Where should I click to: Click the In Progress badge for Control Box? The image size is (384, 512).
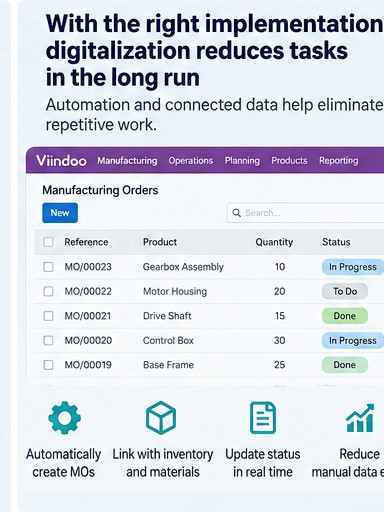click(x=353, y=340)
